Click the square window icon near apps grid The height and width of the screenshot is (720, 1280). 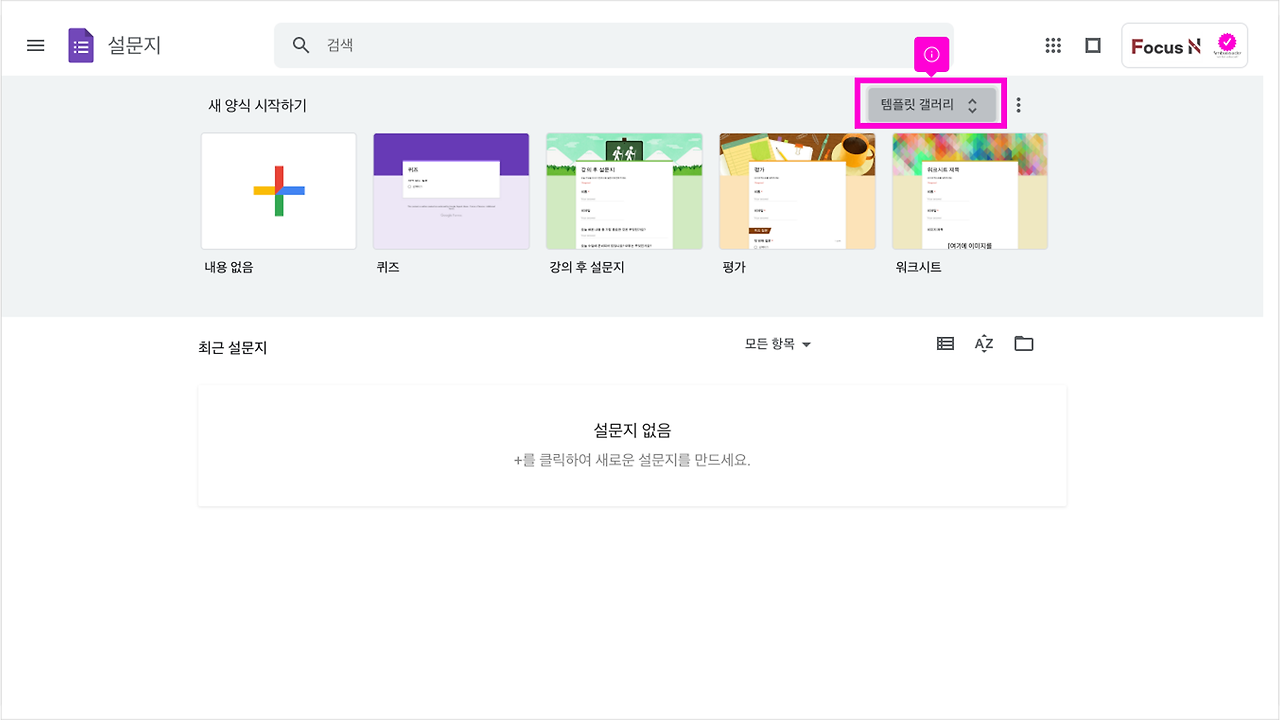tap(1093, 45)
